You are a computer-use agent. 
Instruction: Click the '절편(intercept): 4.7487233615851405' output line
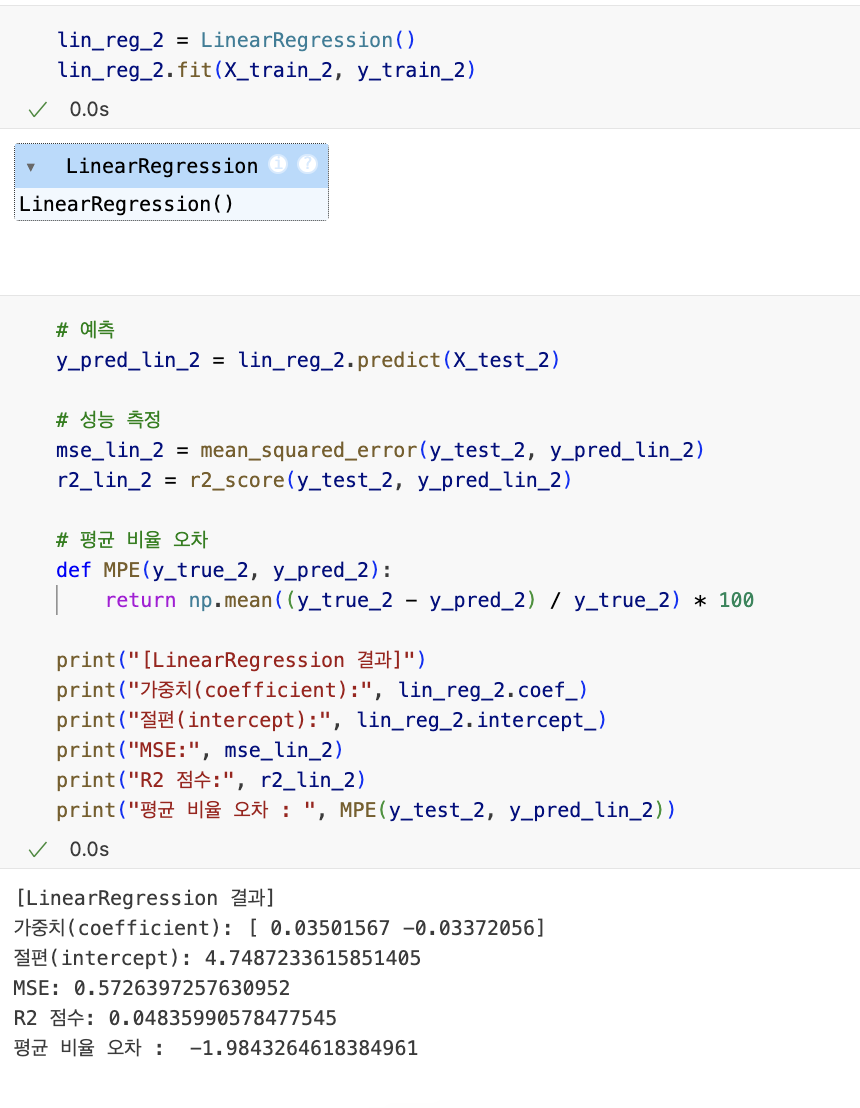pos(218,958)
